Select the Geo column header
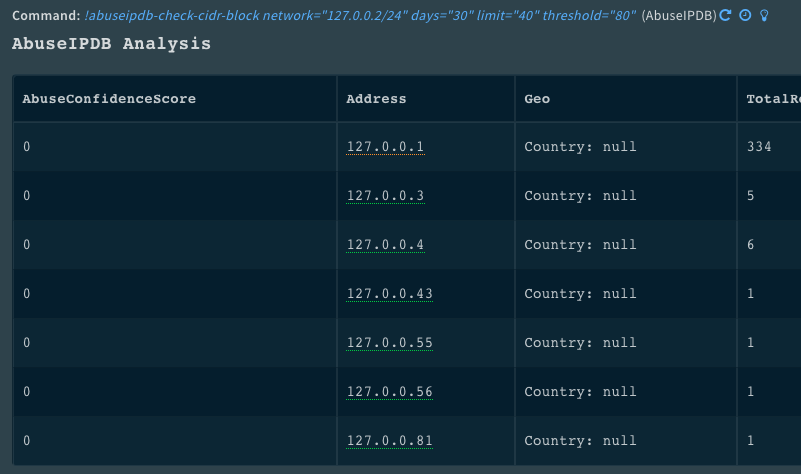801x474 pixels. click(537, 99)
